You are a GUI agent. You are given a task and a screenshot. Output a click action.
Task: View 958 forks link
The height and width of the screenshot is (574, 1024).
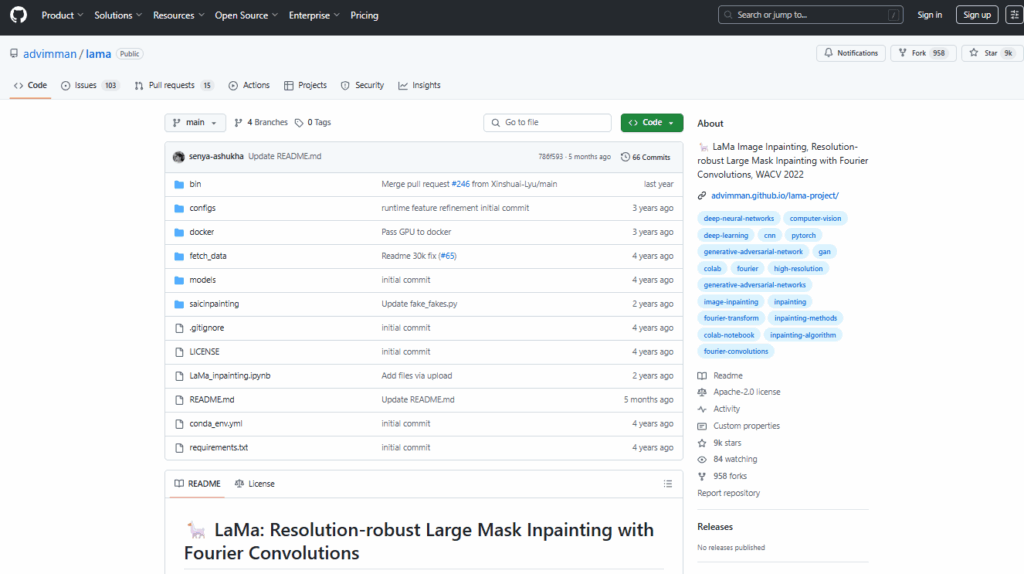729,476
